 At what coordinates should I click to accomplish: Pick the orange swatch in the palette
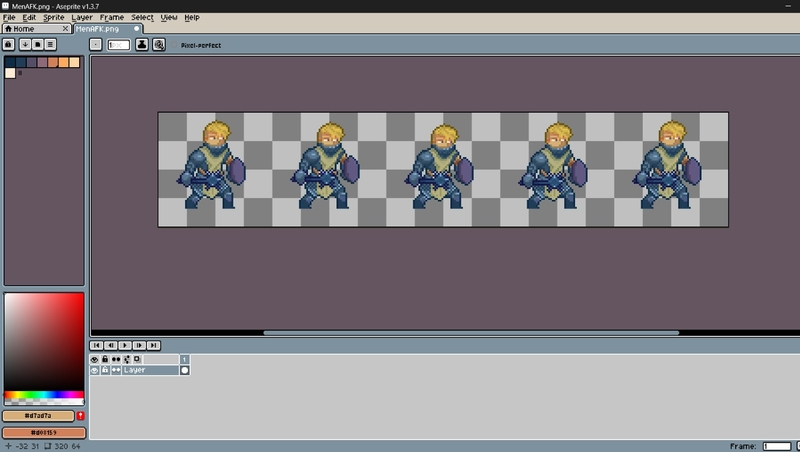(x=64, y=63)
